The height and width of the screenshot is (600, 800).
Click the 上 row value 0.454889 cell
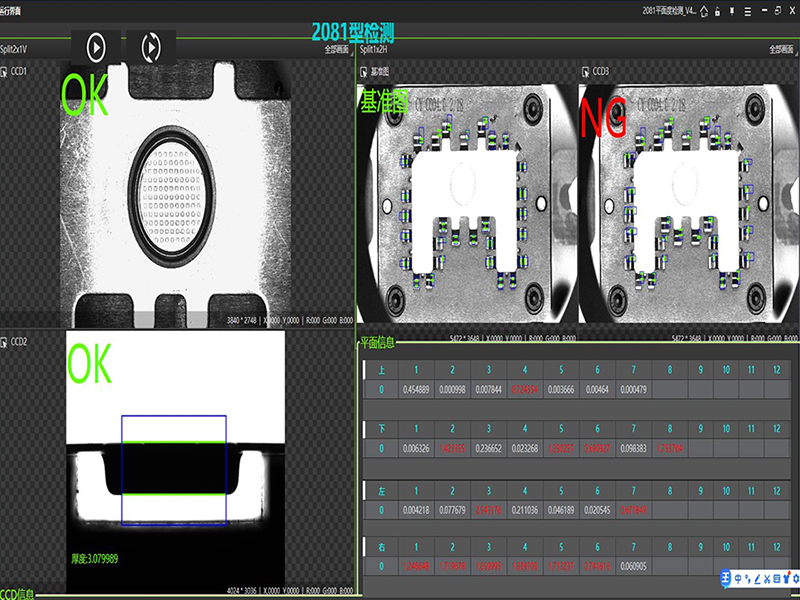click(416, 389)
